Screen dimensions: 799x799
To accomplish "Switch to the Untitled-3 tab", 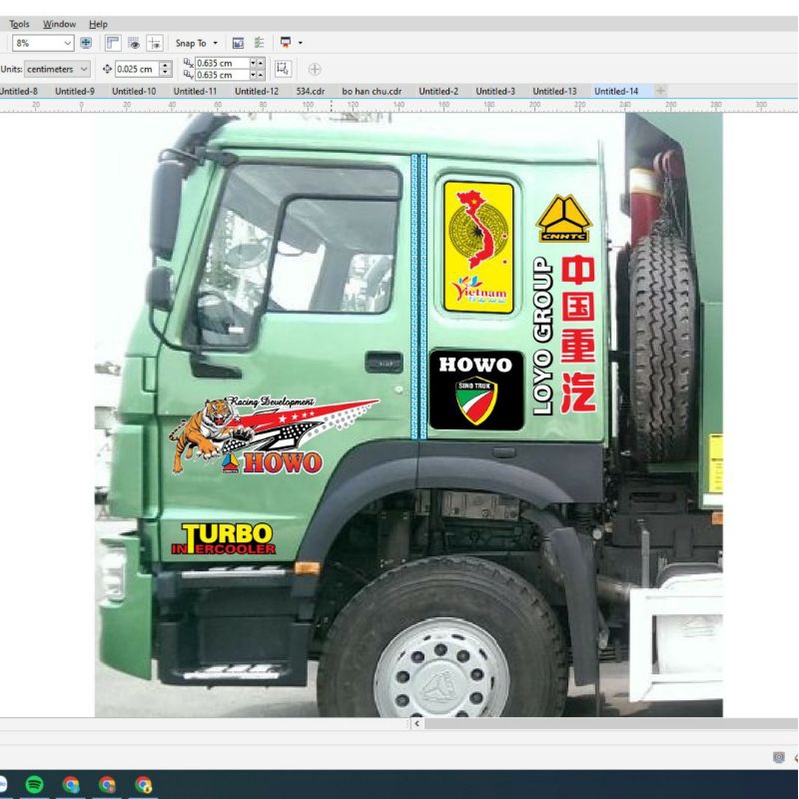I will 495,91.
